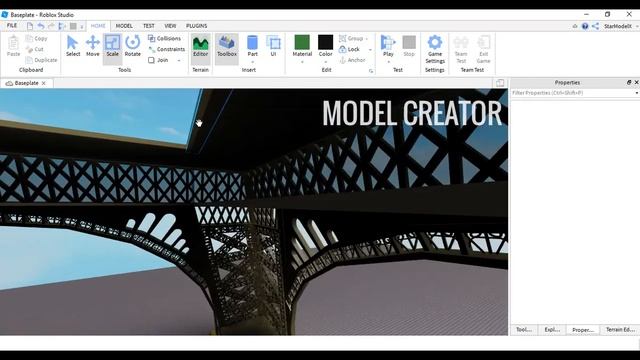Start a Team Test
Viewport: 640px width, 360px height.
(x=461, y=49)
